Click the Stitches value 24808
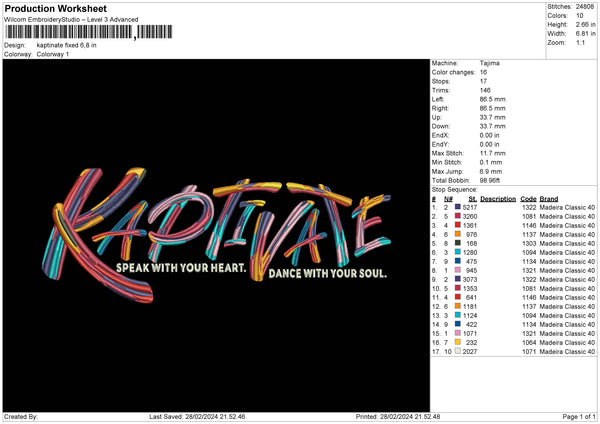The image size is (600, 424). [x=584, y=7]
